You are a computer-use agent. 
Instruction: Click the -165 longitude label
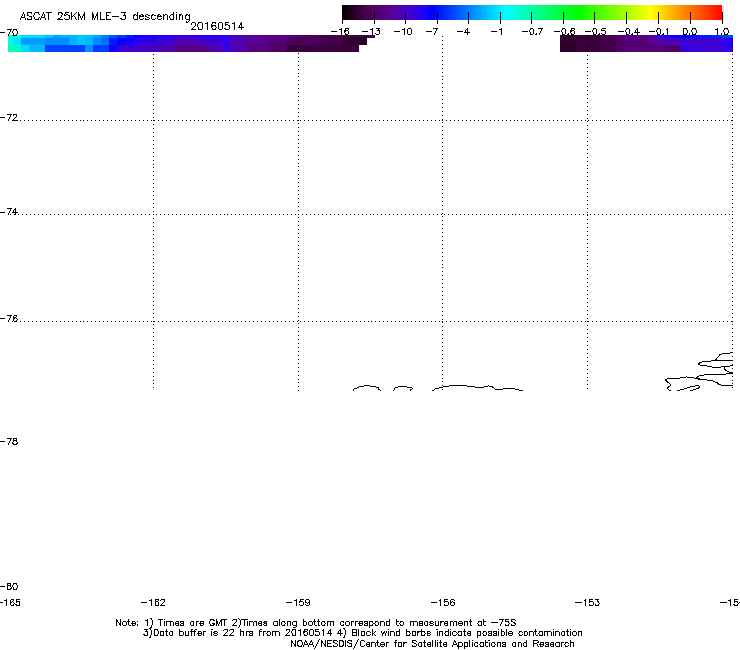tap(10, 602)
